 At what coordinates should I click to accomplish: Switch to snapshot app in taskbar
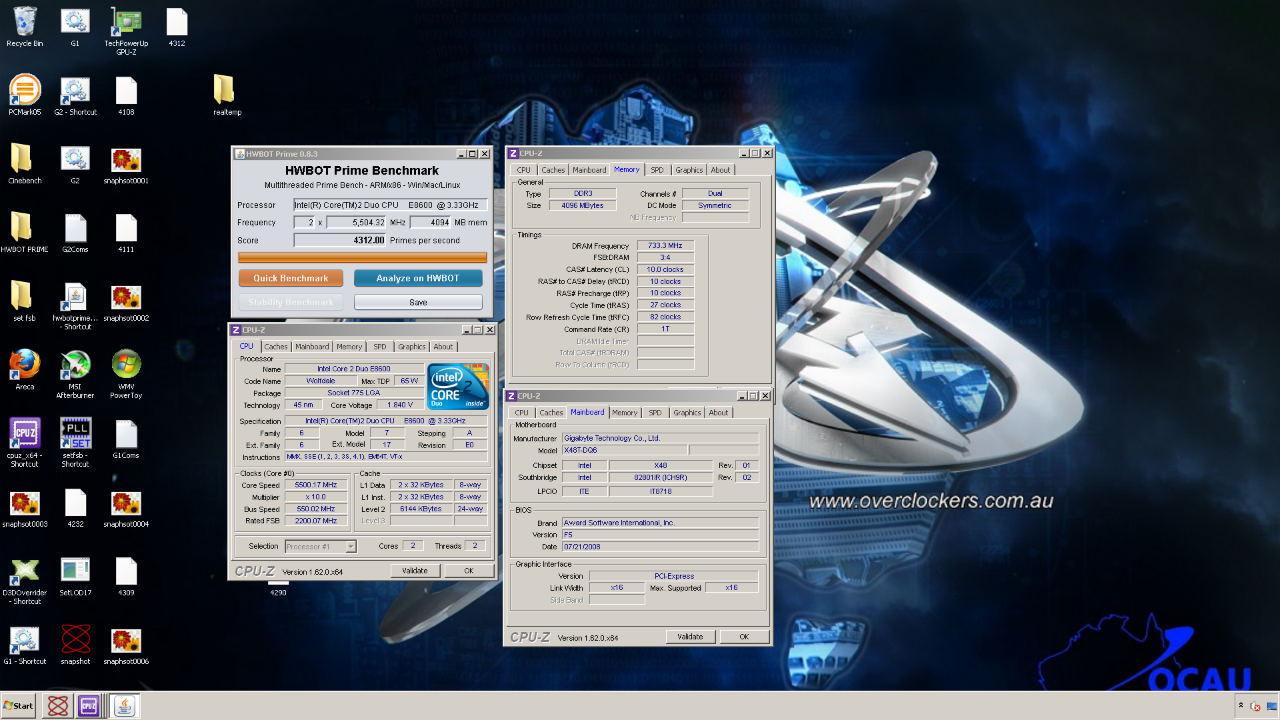tap(58, 706)
